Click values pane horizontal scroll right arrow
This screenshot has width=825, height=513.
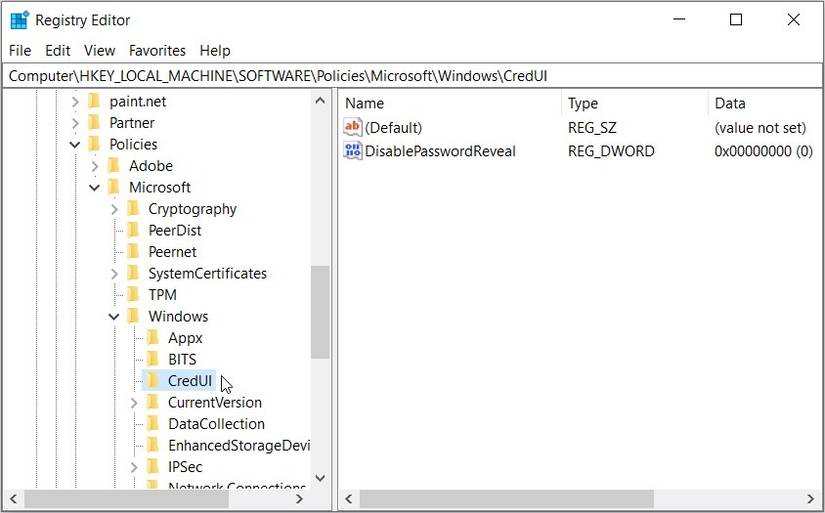(811, 499)
